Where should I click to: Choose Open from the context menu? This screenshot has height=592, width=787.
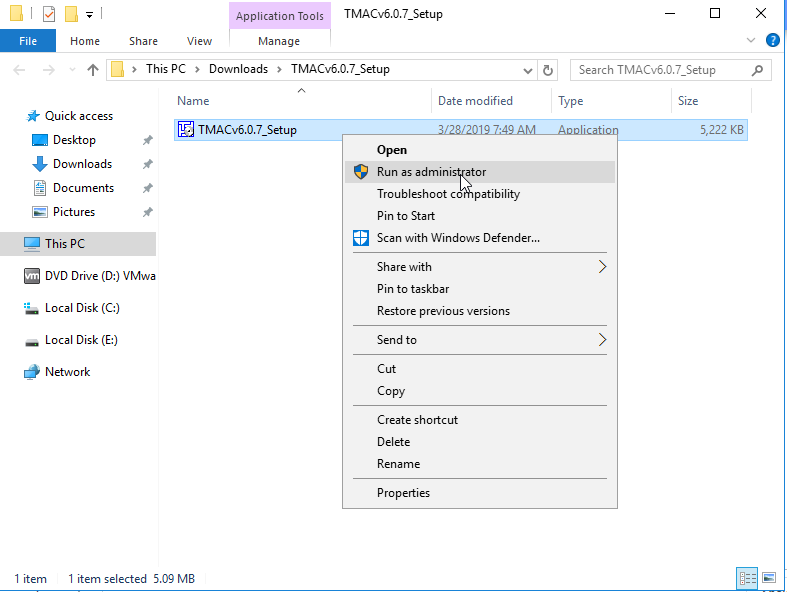click(x=479, y=150)
